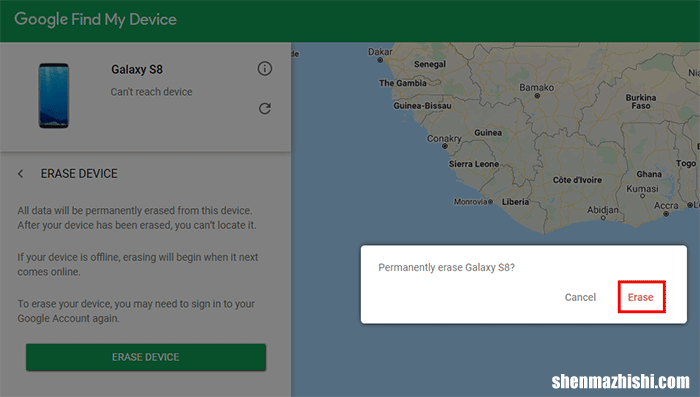The height and width of the screenshot is (397, 700).
Task: Click the Togo map label
Action: coord(686,163)
